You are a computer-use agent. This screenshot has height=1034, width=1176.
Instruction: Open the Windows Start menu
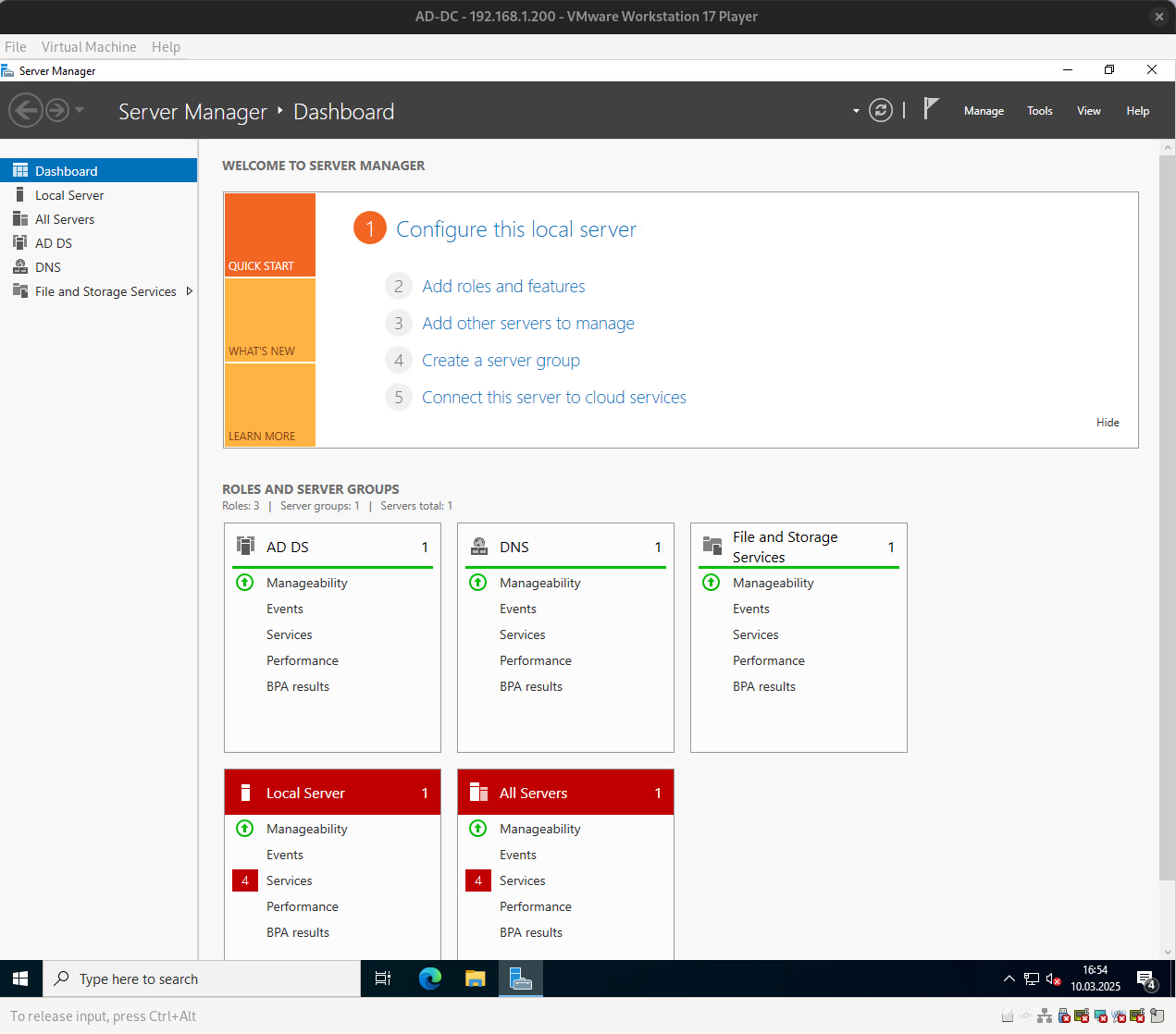coord(20,979)
